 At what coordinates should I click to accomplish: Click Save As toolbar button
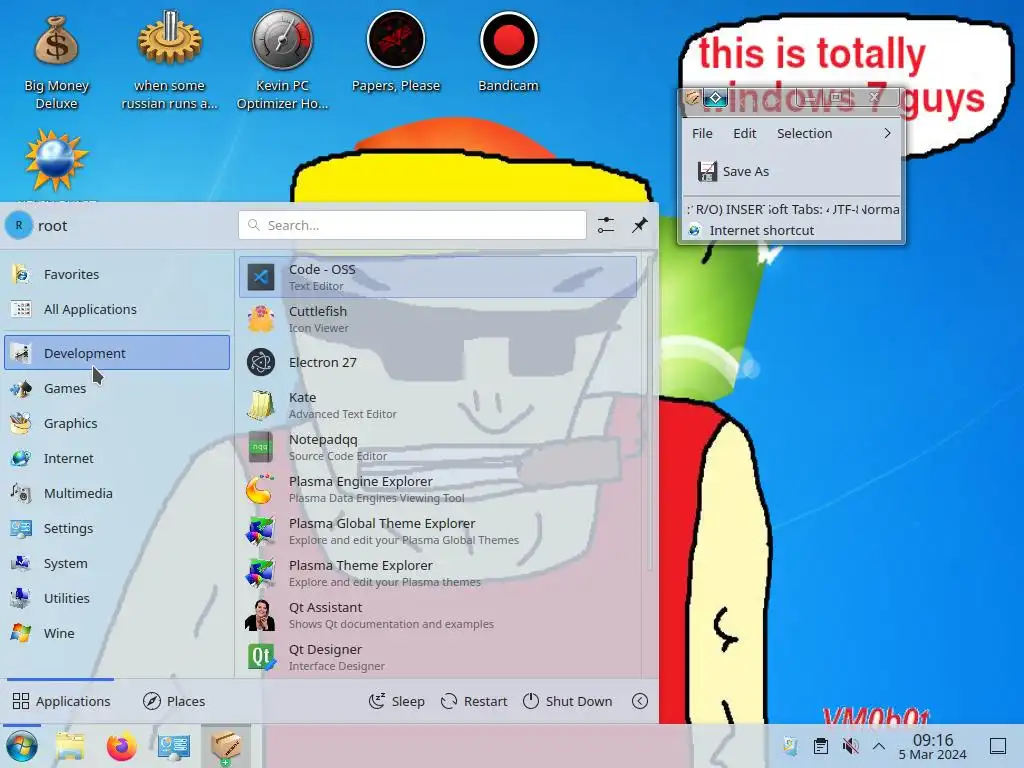(733, 171)
